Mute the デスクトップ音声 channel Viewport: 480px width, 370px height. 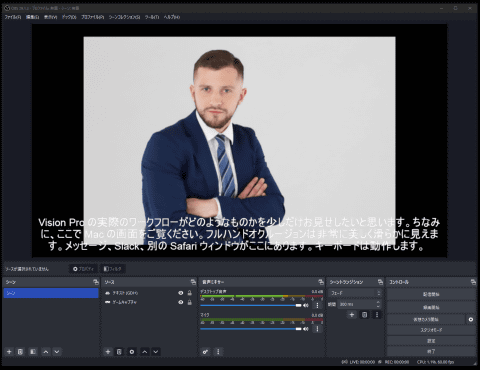306,305
